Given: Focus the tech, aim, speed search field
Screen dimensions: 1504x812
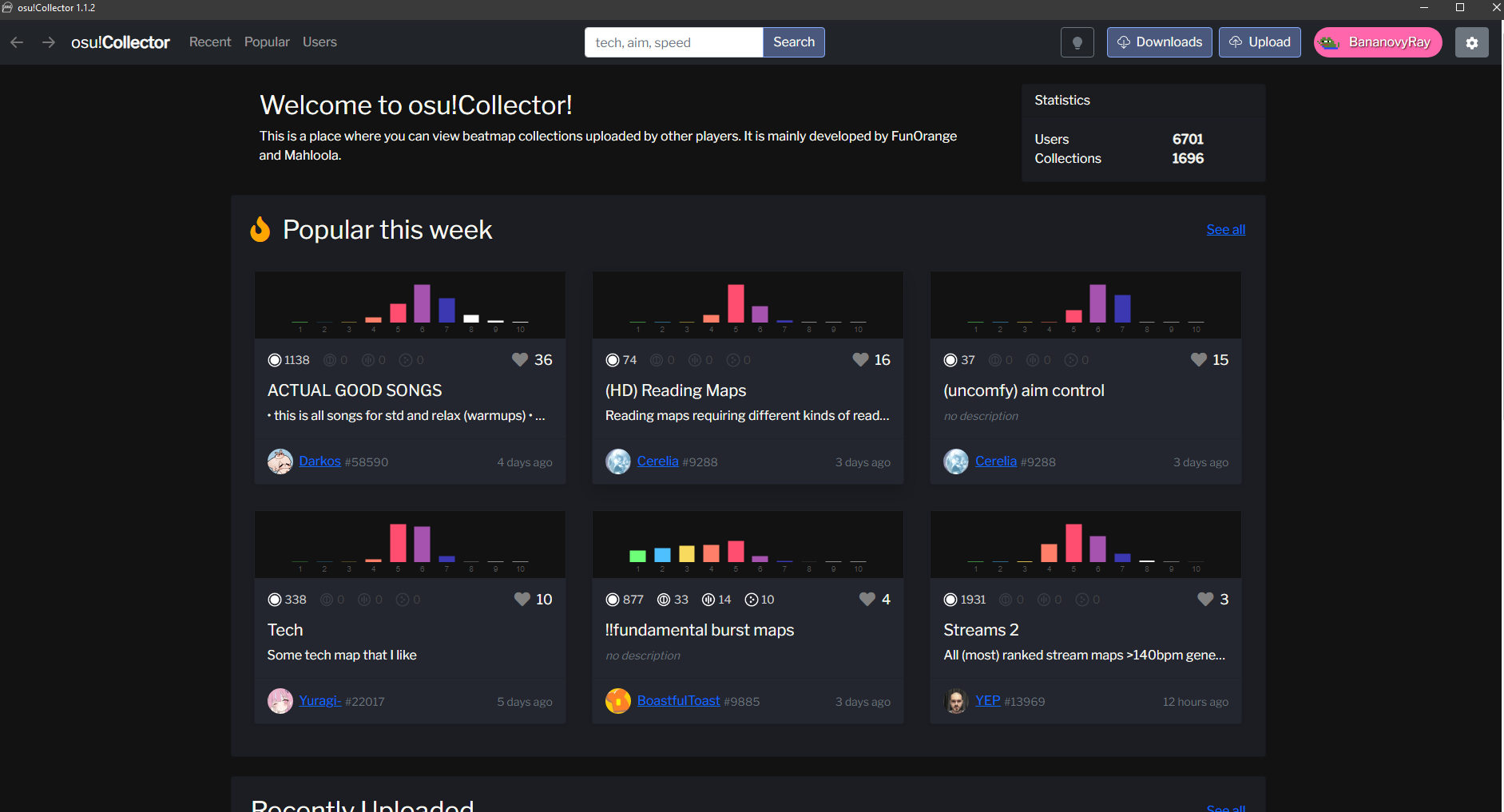Looking at the screenshot, I should click(673, 42).
